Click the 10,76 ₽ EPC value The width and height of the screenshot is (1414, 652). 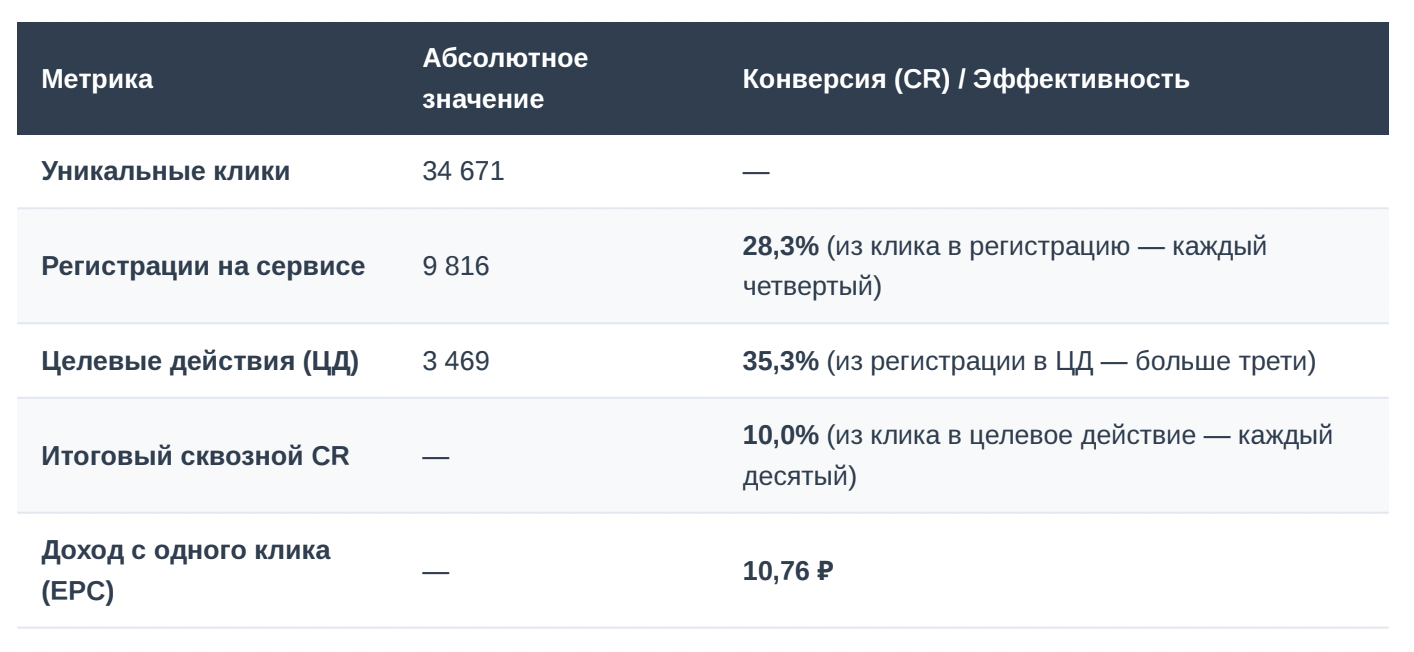tap(788, 571)
